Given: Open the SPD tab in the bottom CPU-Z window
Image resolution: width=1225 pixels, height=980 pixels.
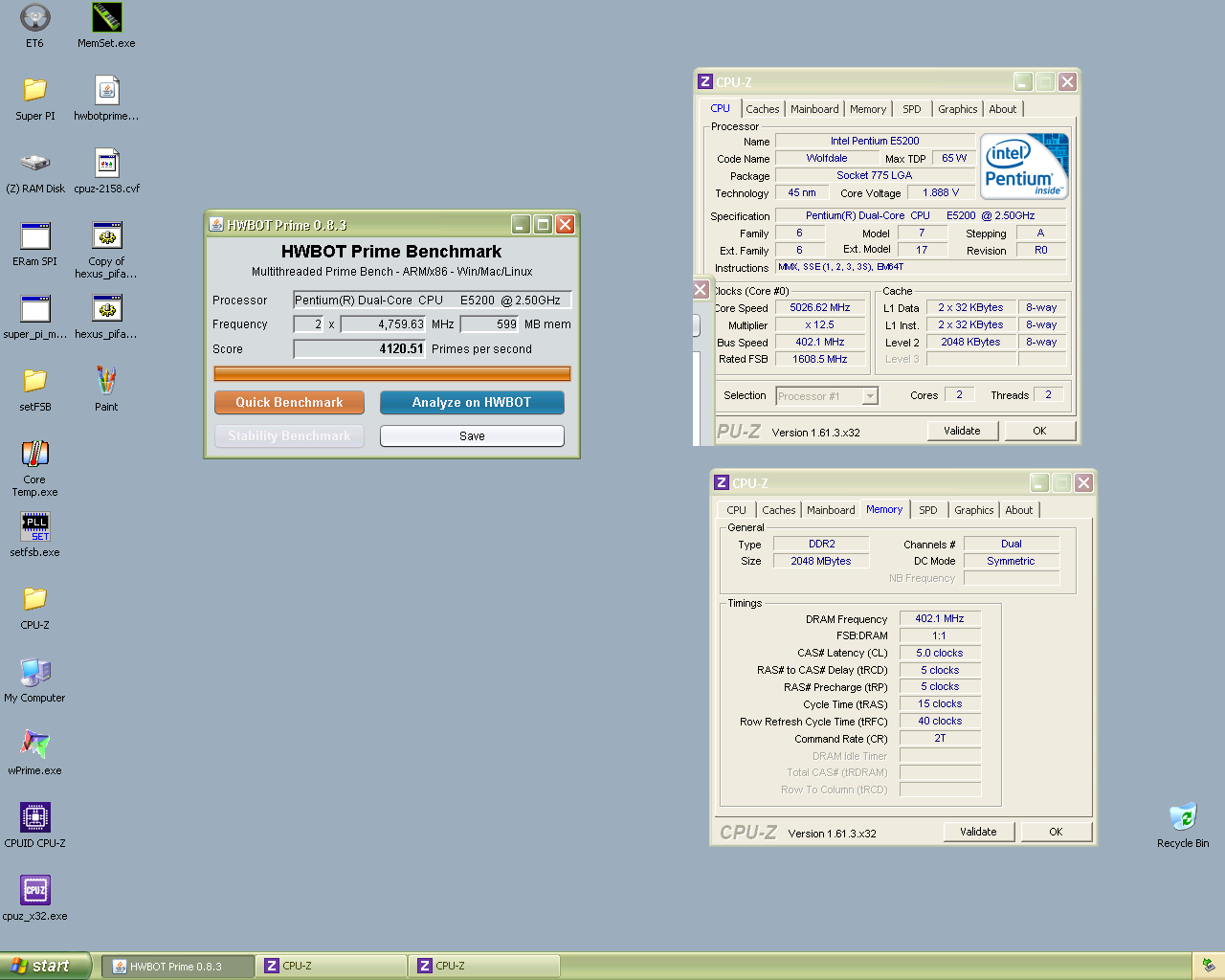Looking at the screenshot, I should click(x=928, y=510).
